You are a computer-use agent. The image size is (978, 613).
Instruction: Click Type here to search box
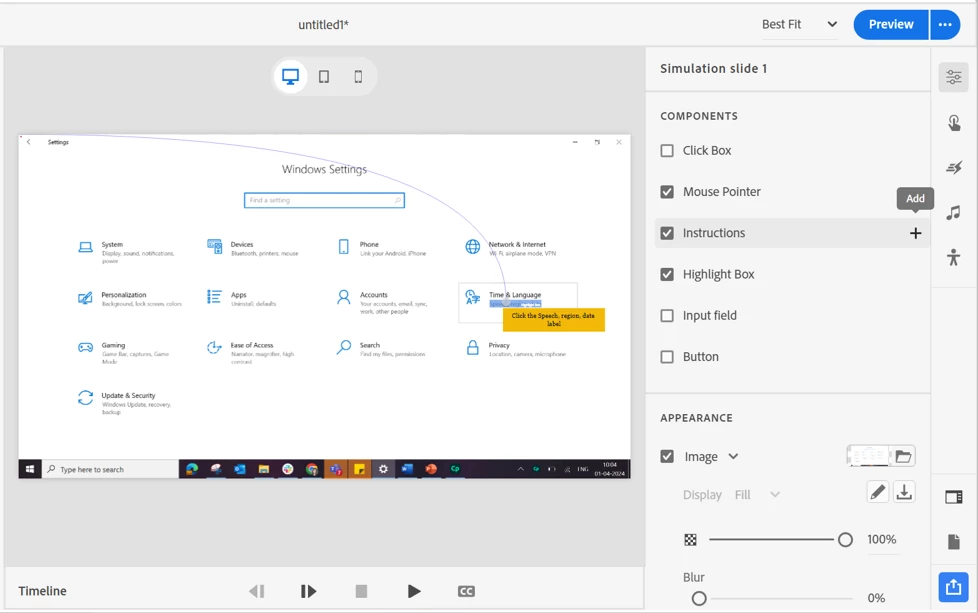pyautogui.click(x=110, y=470)
